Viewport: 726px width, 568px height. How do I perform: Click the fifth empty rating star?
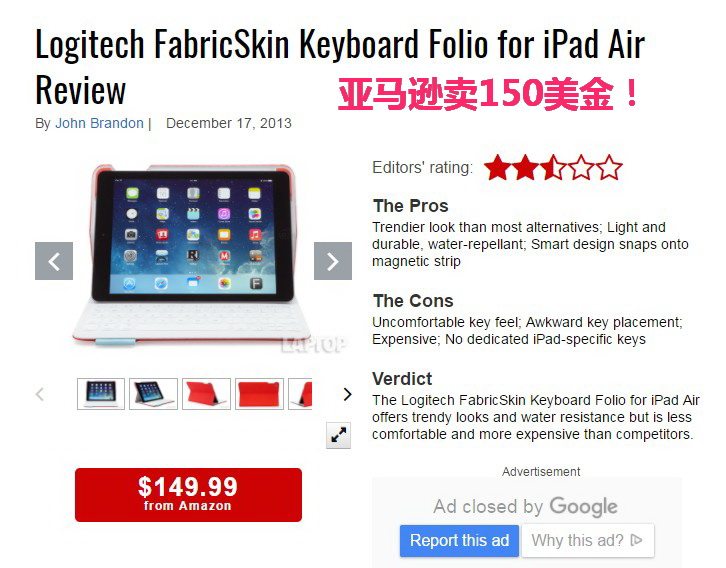pos(609,168)
